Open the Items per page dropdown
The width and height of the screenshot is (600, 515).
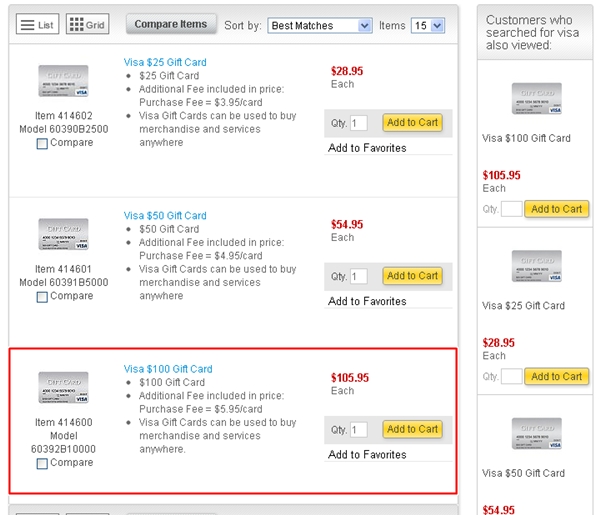point(428,26)
